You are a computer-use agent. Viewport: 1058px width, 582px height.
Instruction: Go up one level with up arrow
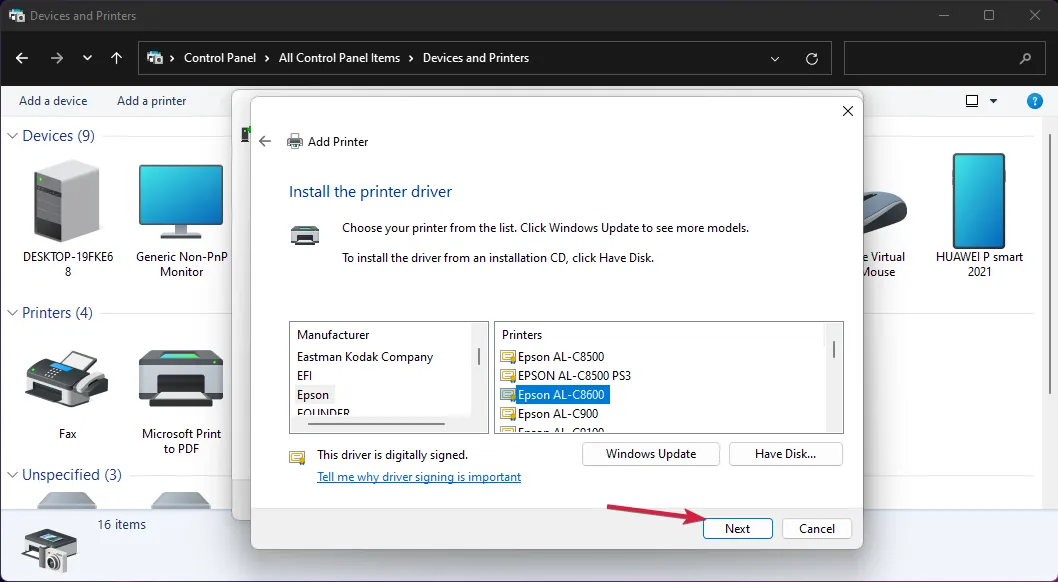point(116,58)
